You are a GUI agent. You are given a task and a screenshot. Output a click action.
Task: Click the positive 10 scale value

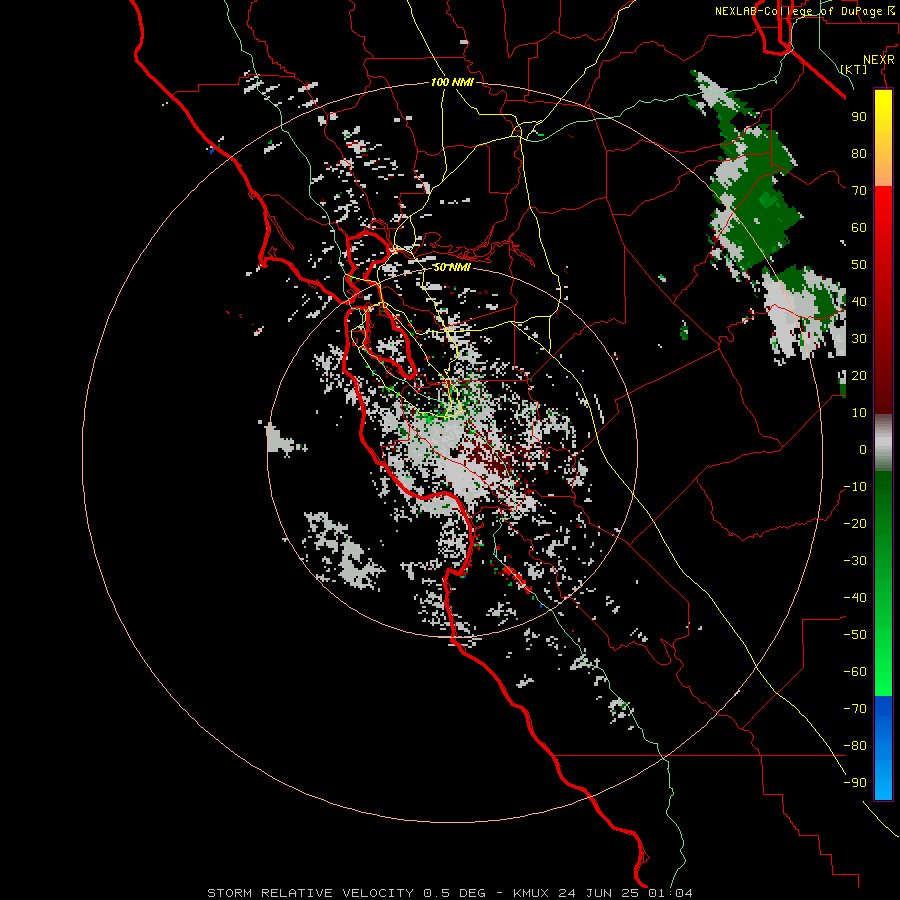(859, 413)
